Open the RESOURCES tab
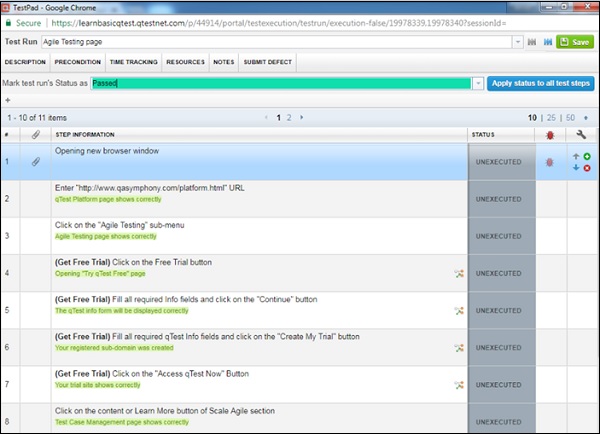 click(x=185, y=62)
